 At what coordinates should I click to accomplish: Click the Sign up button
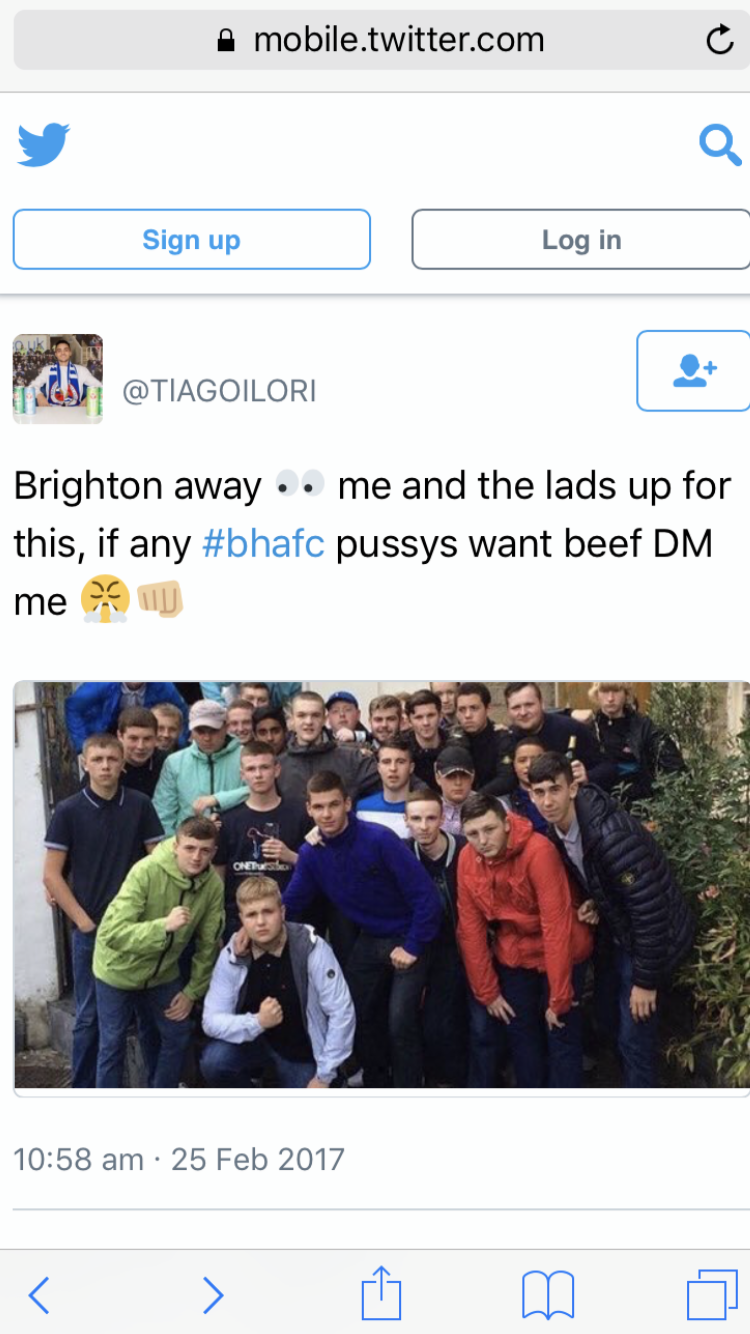coord(191,240)
